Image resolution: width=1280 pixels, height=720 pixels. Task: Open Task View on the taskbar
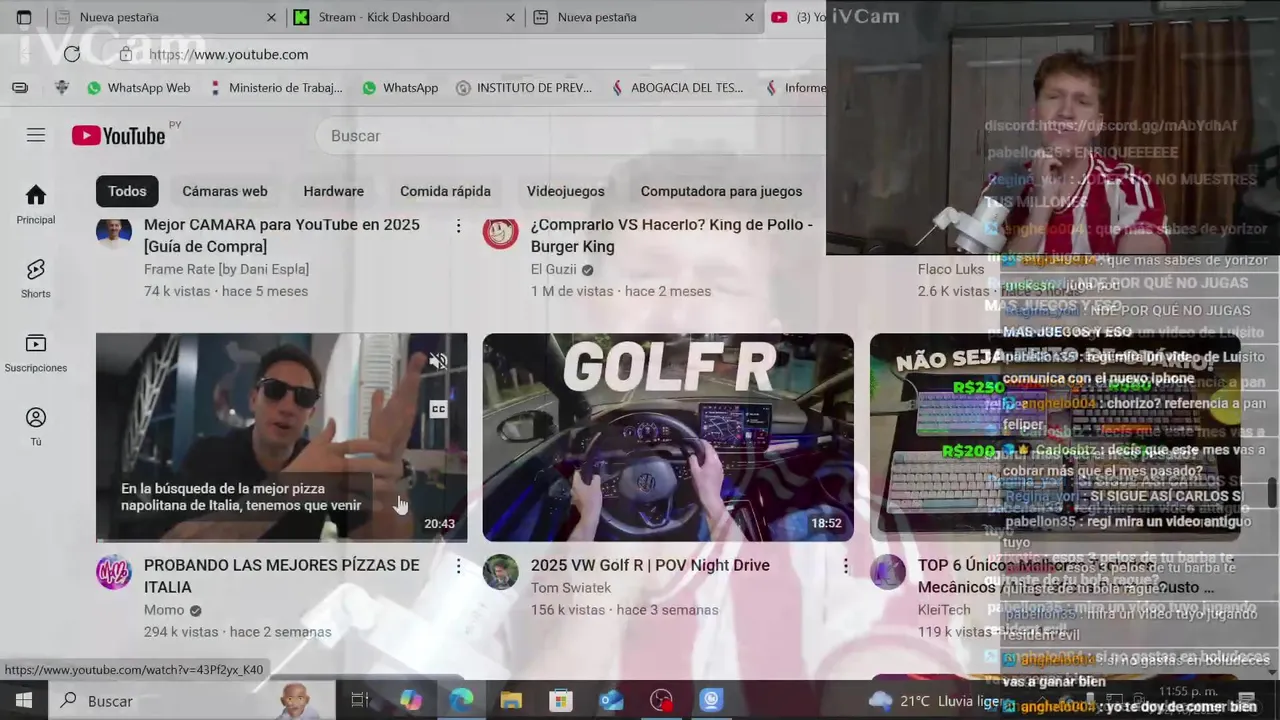point(360,700)
